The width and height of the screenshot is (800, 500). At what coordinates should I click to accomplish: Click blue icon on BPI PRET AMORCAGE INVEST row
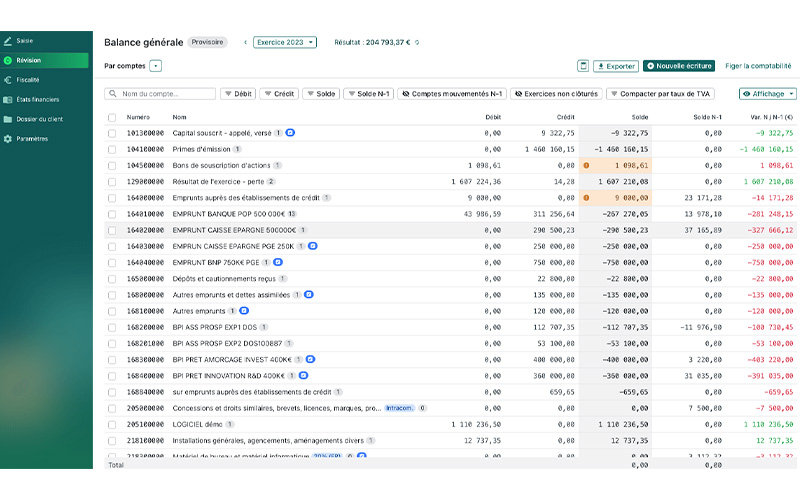coord(310,359)
